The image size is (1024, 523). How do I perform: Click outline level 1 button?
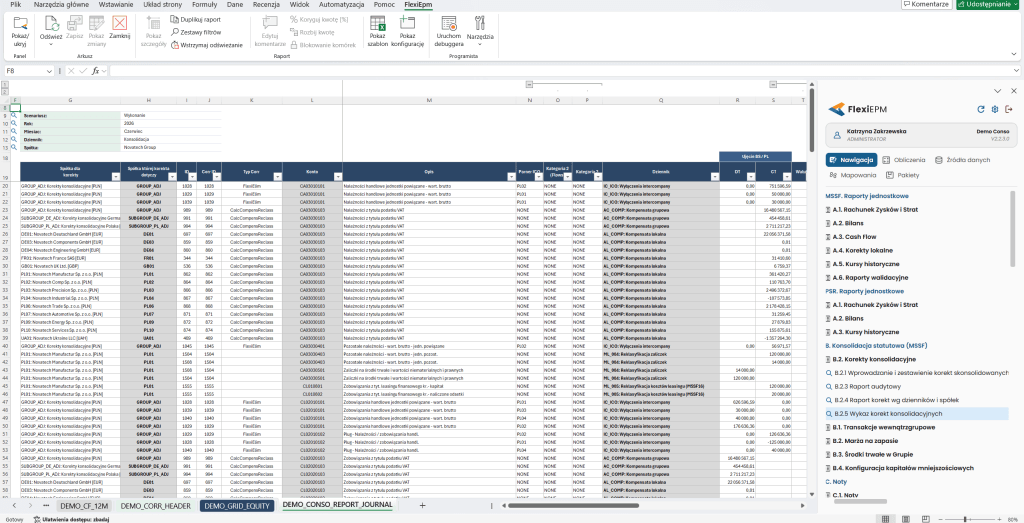coord(5,85)
